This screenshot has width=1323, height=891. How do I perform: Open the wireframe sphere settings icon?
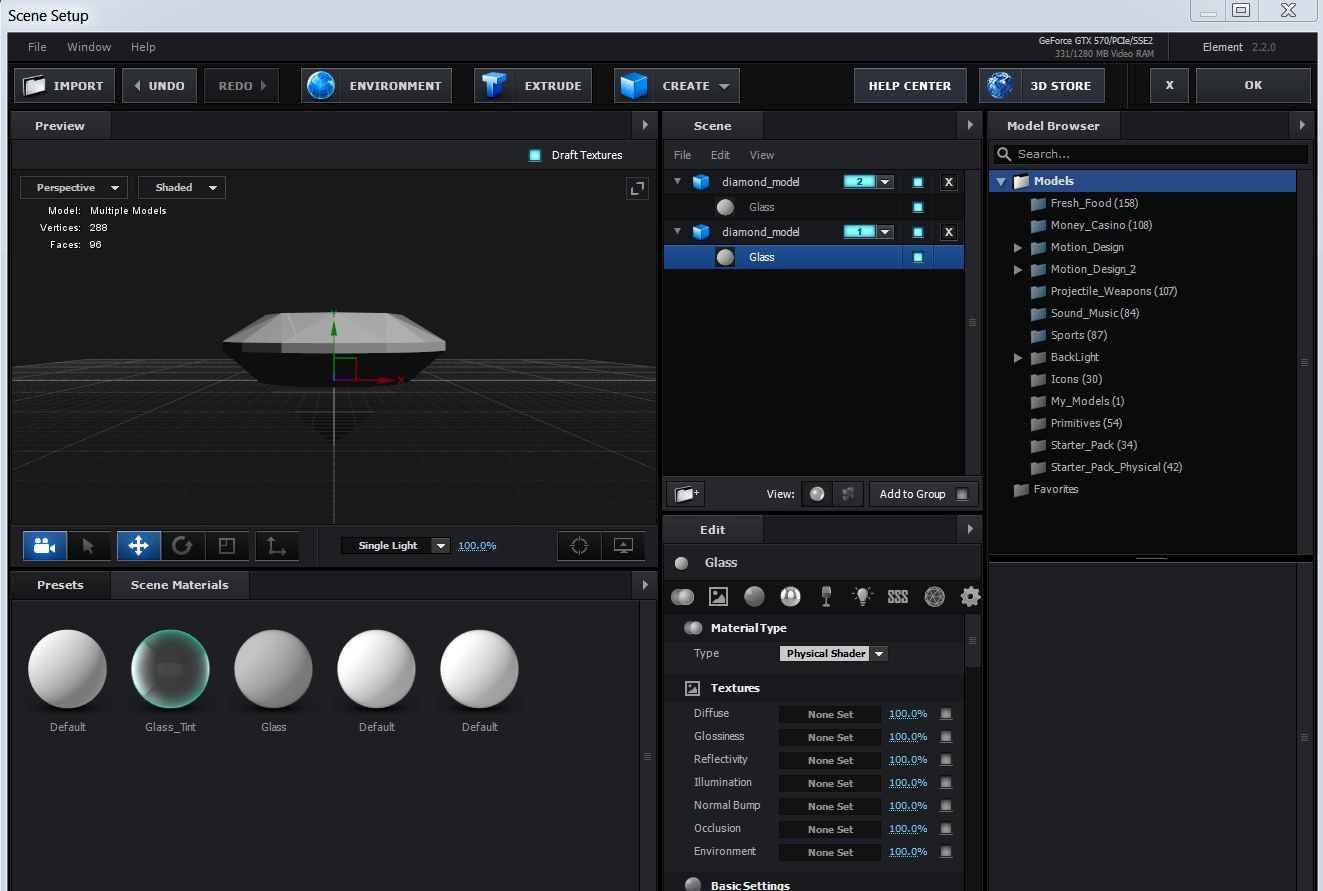point(934,597)
